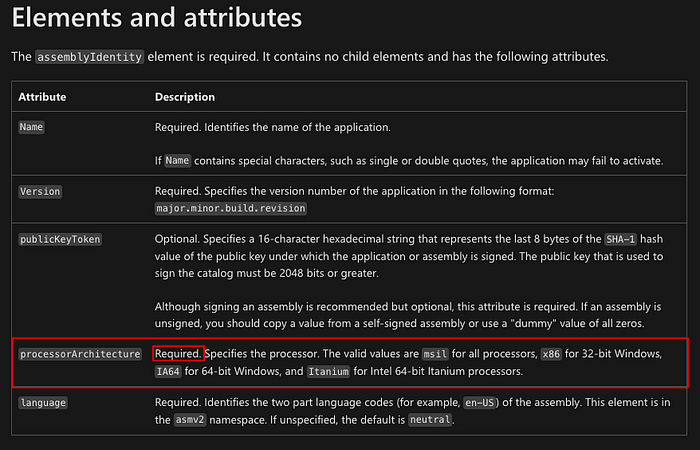Select the language attribute cell
Viewport: 700px width, 450px height.
tap(44, 402)
